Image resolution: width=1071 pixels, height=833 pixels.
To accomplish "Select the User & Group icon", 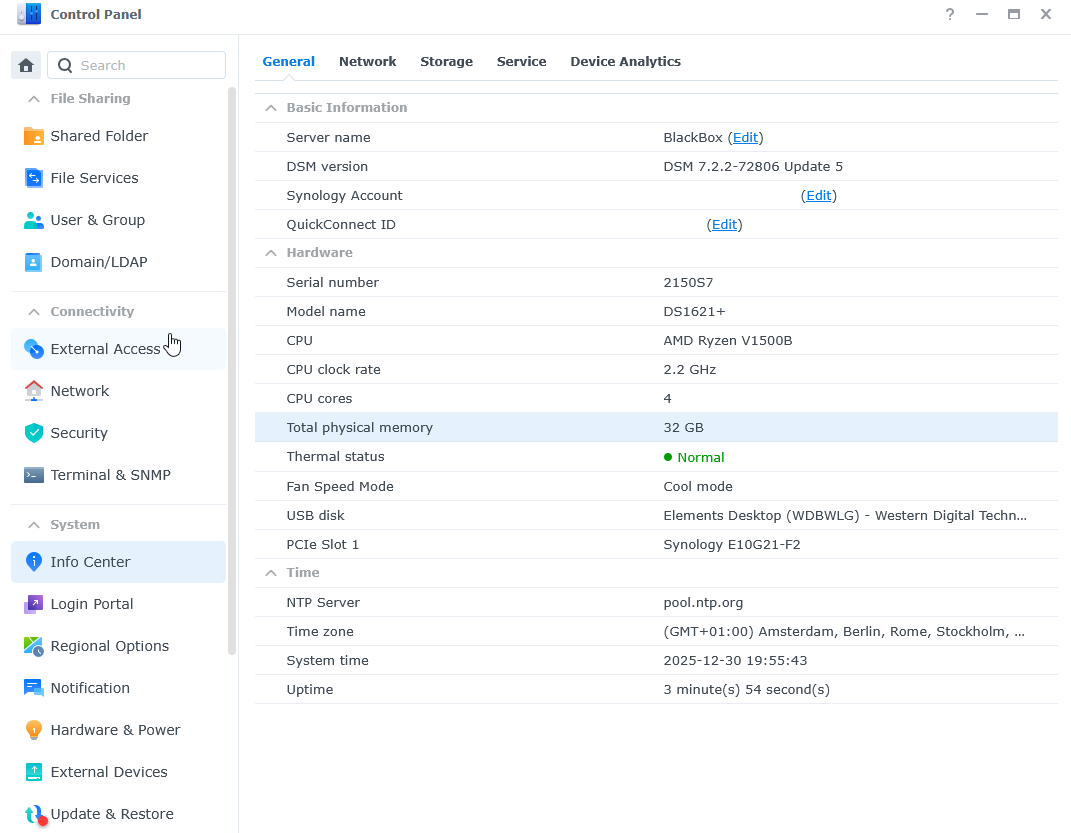I will (33, 220).
